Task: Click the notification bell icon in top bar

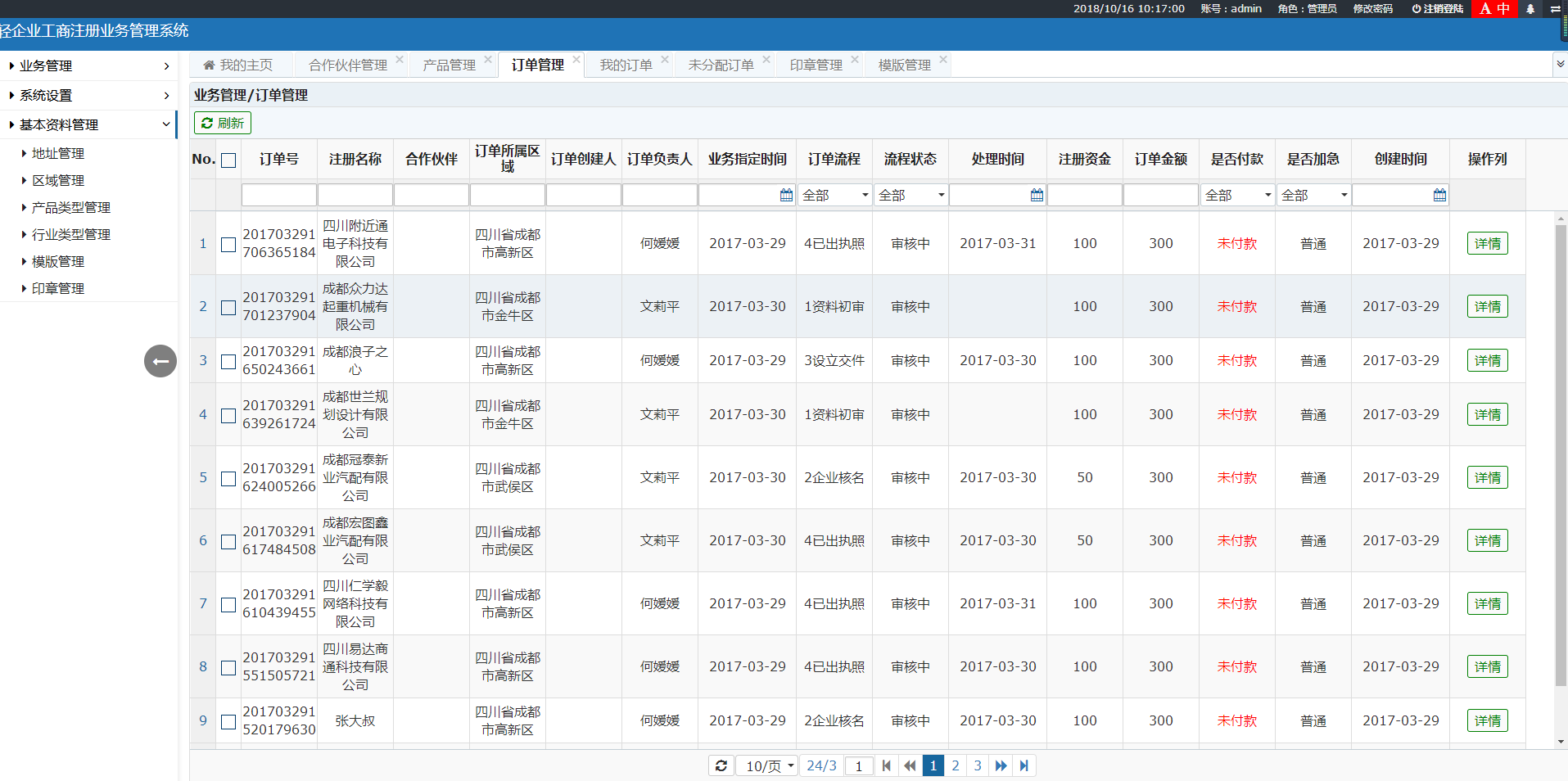Action: (x=1530, y=9)
